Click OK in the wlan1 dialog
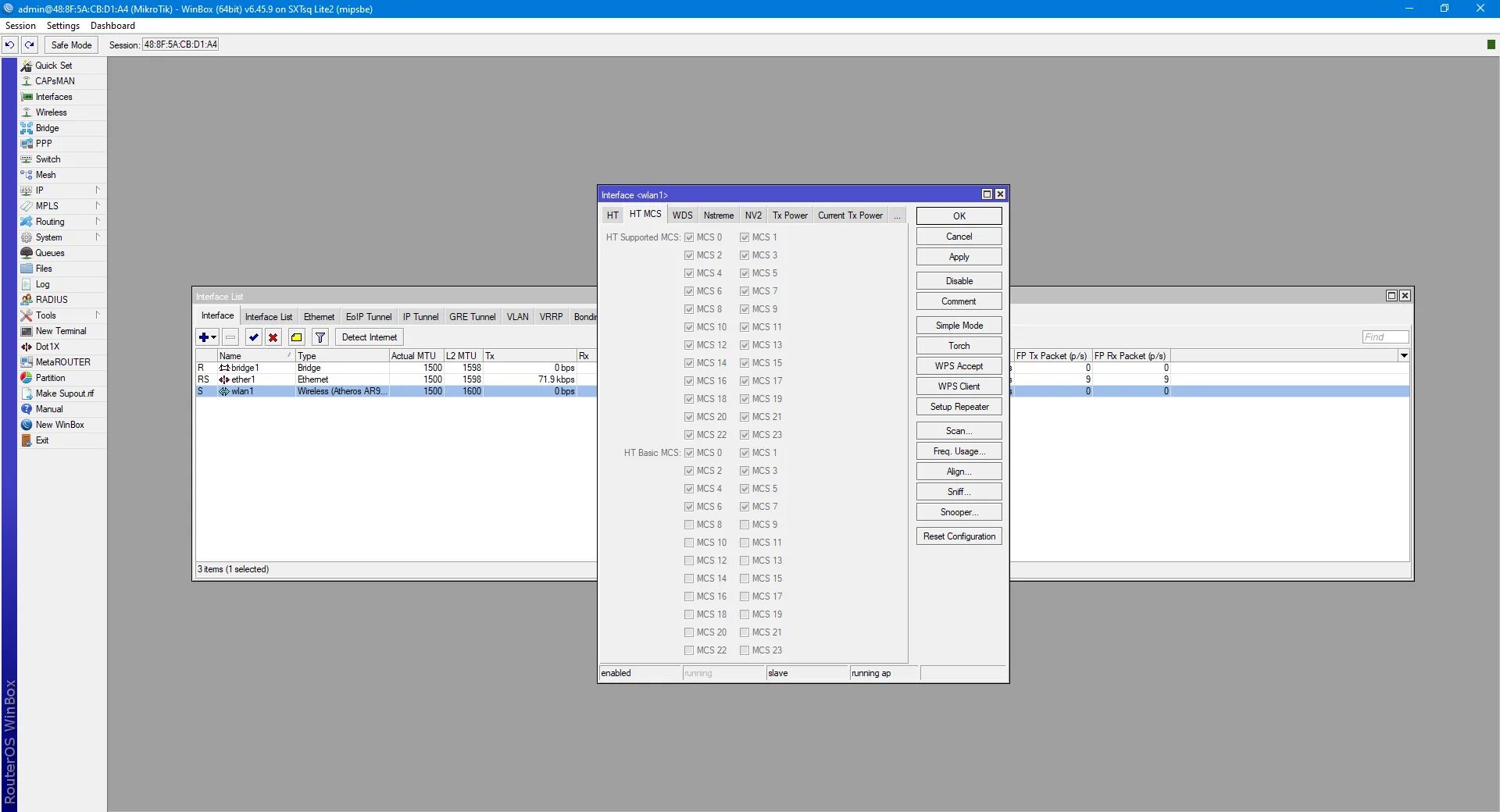This screenshot has width=1500, height=812. (x=959, y=216)
